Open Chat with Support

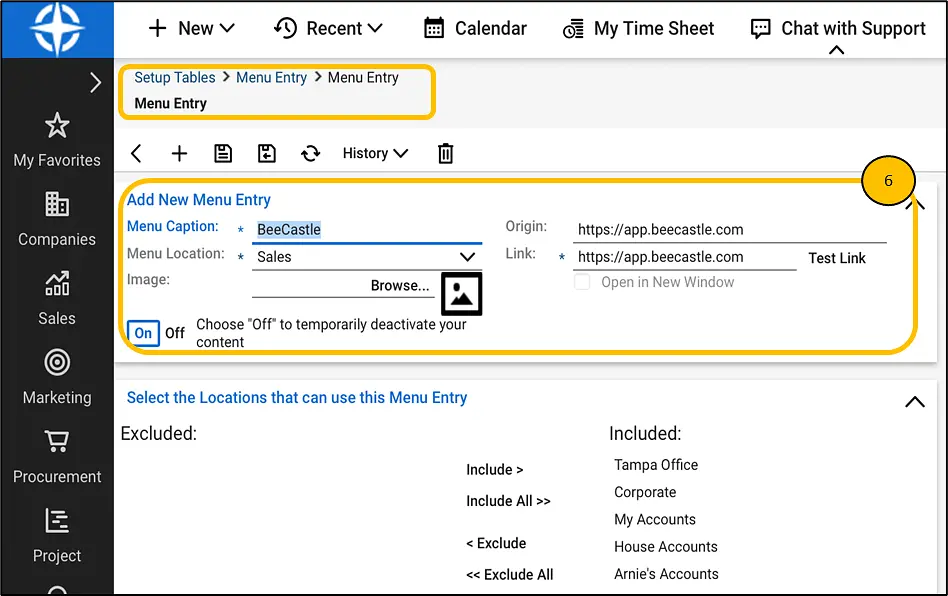point(838,28)
